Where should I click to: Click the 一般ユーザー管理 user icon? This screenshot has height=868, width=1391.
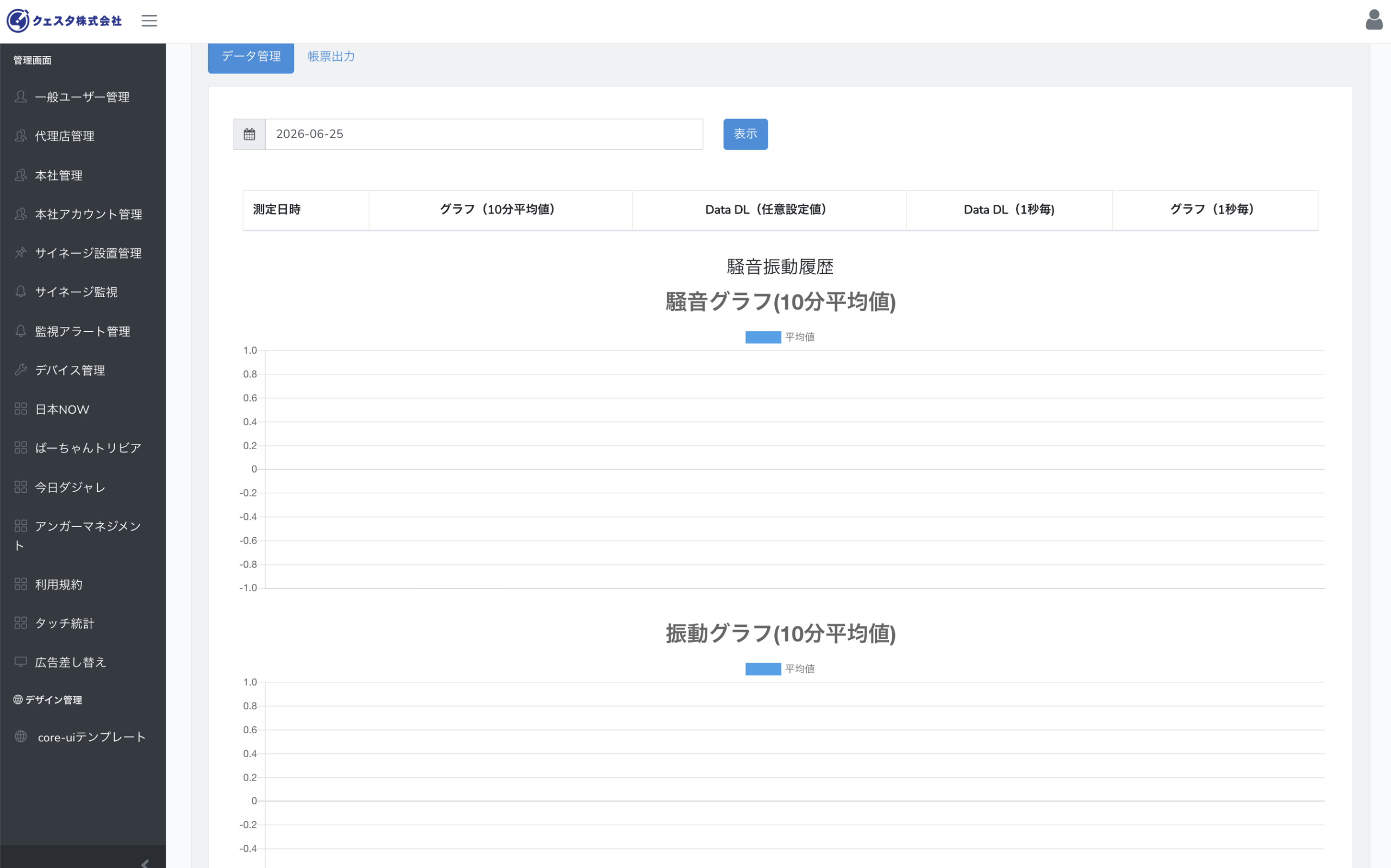point(21,97)
